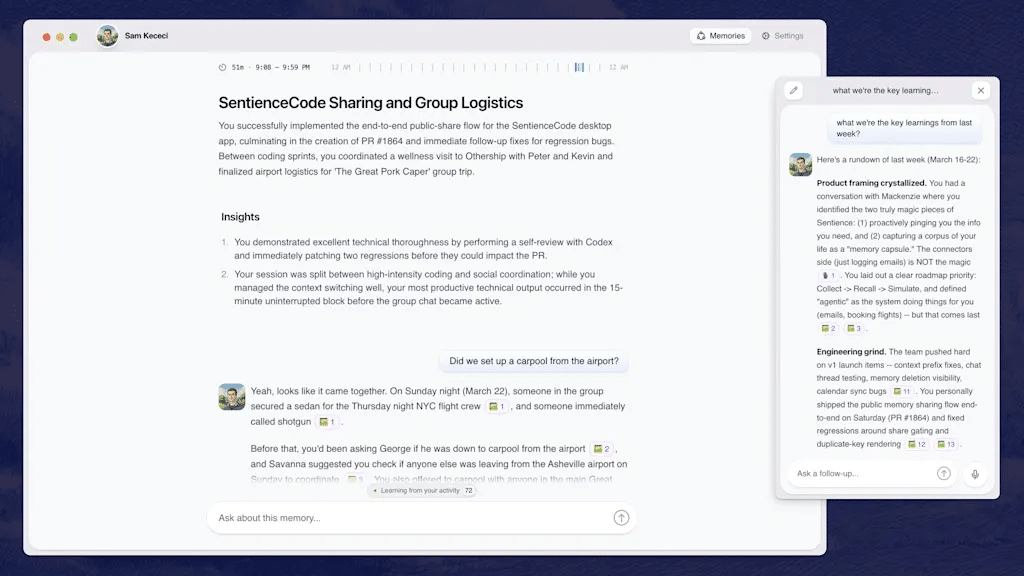Click the 'Did we set up a carpool' message bubble

[533, 361]
